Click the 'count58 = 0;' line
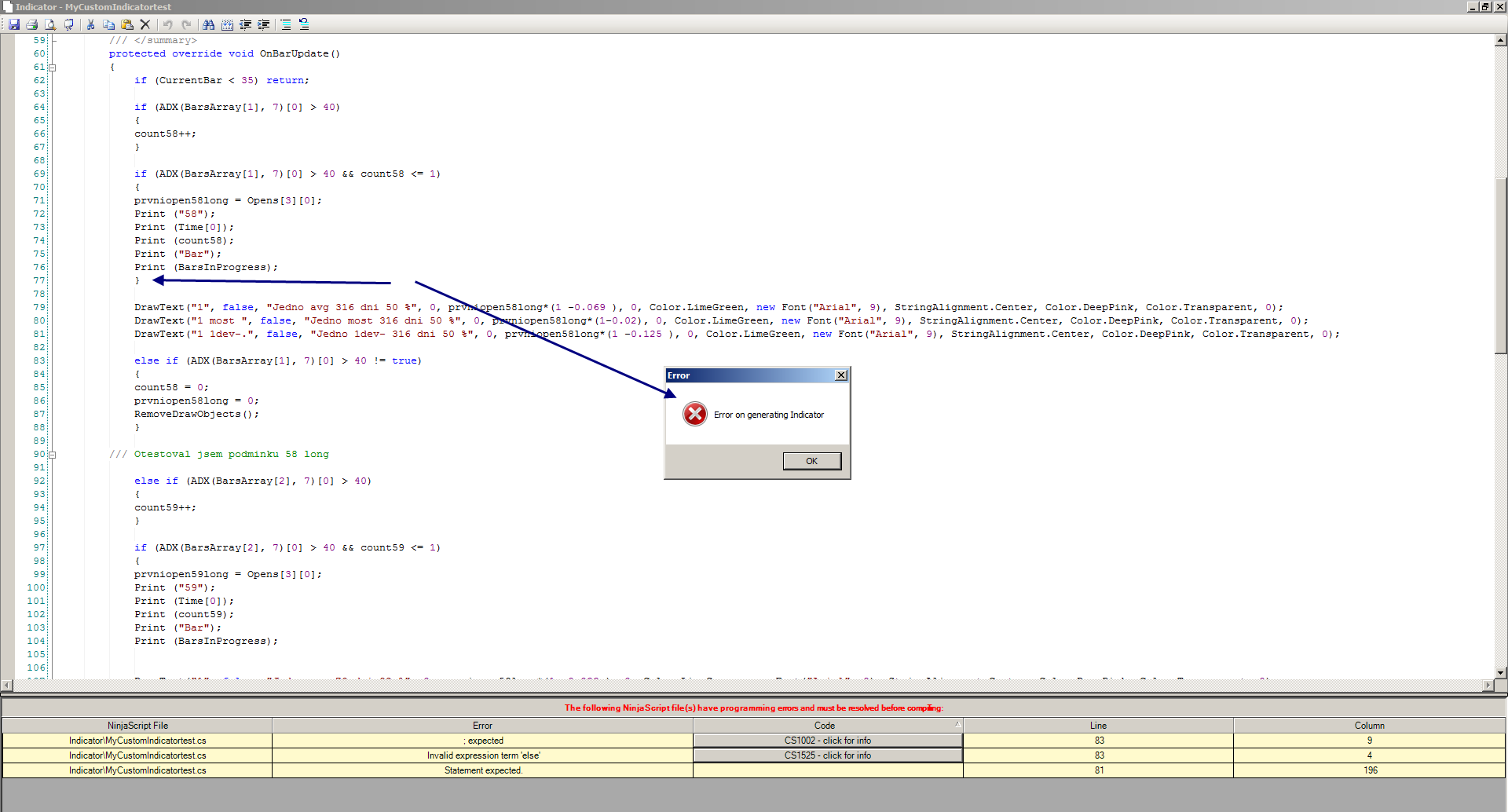 (171, 387)
